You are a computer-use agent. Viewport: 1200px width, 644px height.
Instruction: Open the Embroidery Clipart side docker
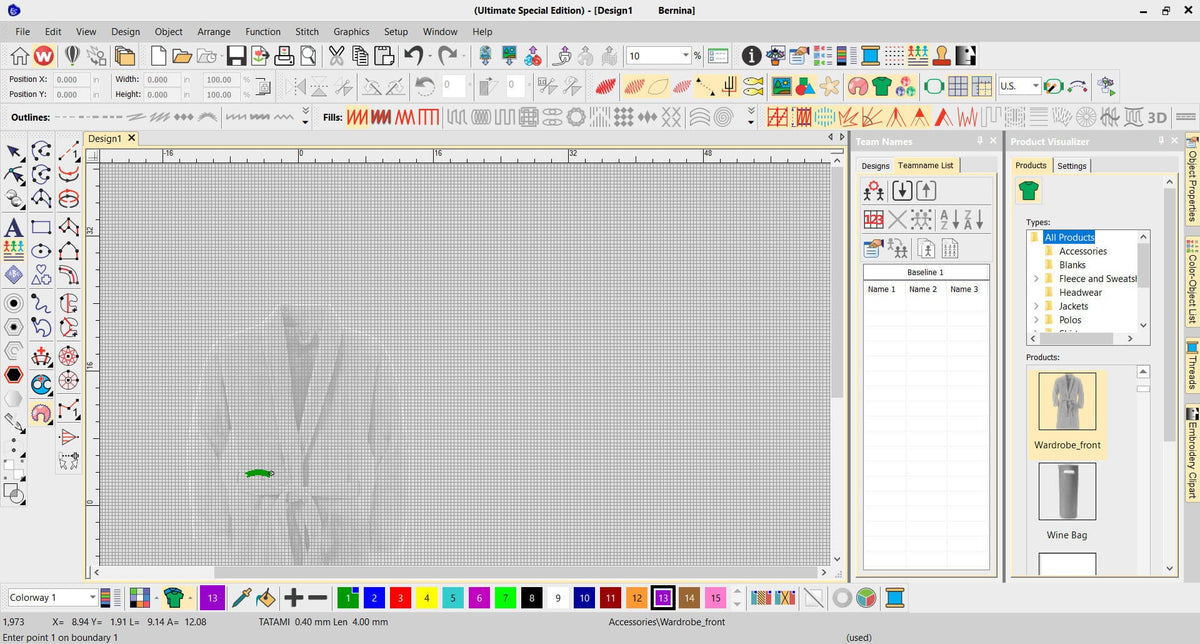click(1192, 452)
